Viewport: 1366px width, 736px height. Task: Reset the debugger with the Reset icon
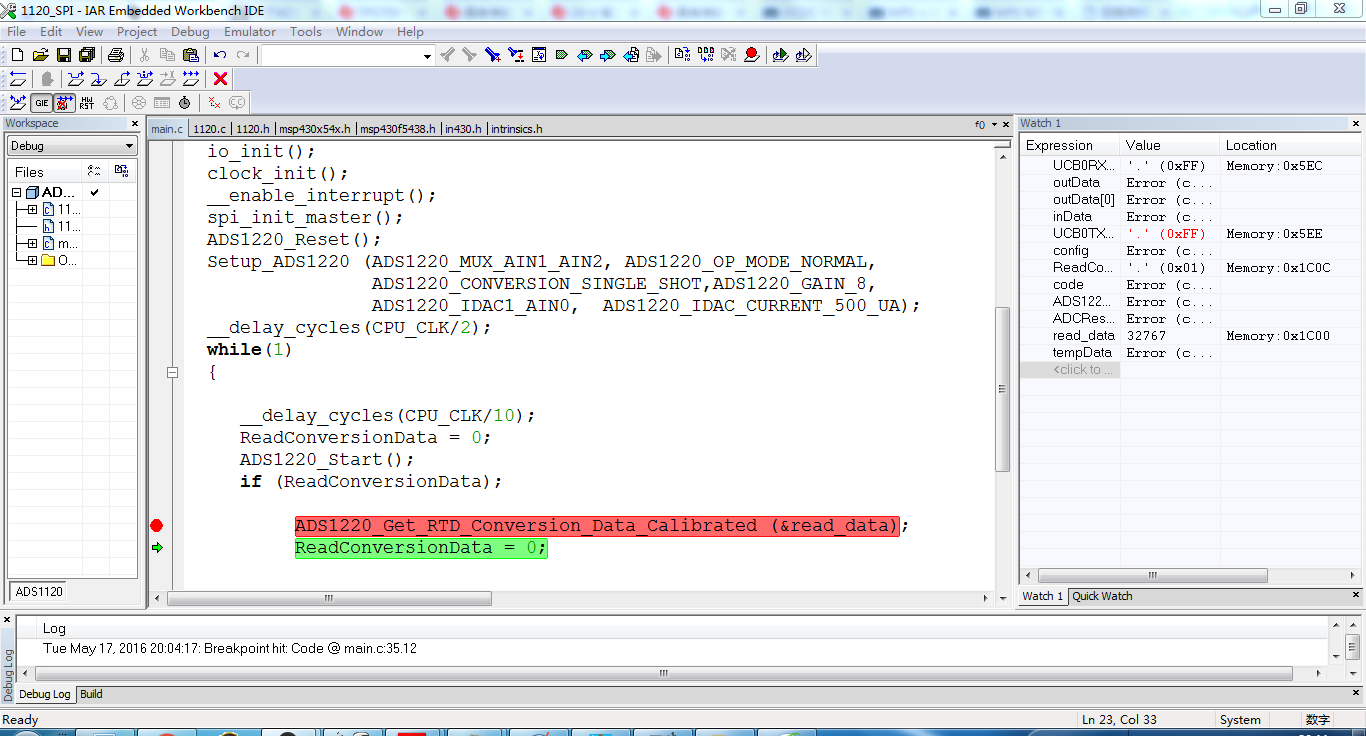(x=18, y=79)
